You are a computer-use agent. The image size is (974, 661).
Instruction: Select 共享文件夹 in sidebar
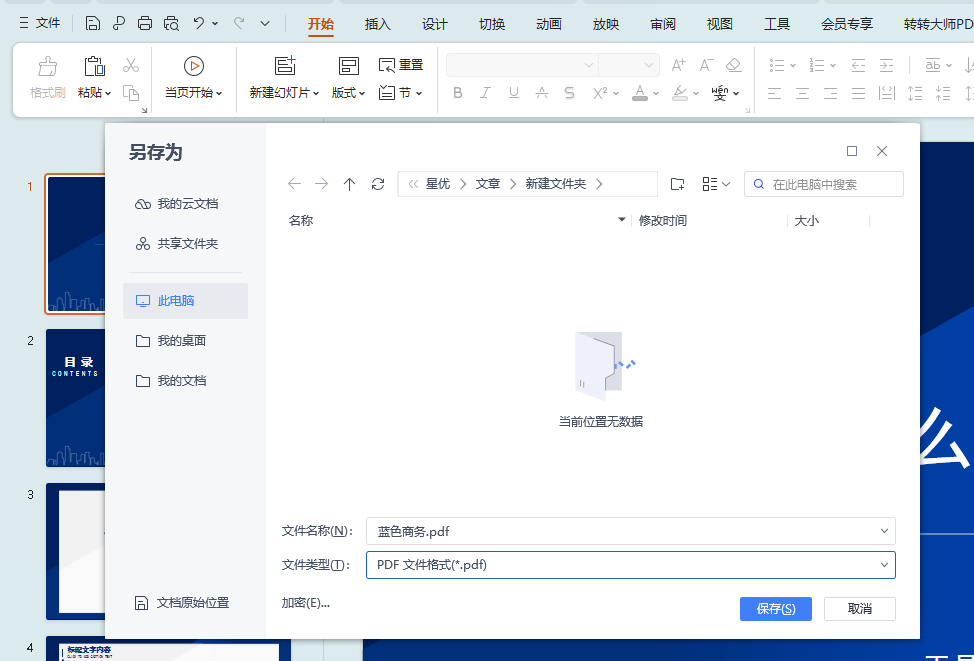pos(185,244)
